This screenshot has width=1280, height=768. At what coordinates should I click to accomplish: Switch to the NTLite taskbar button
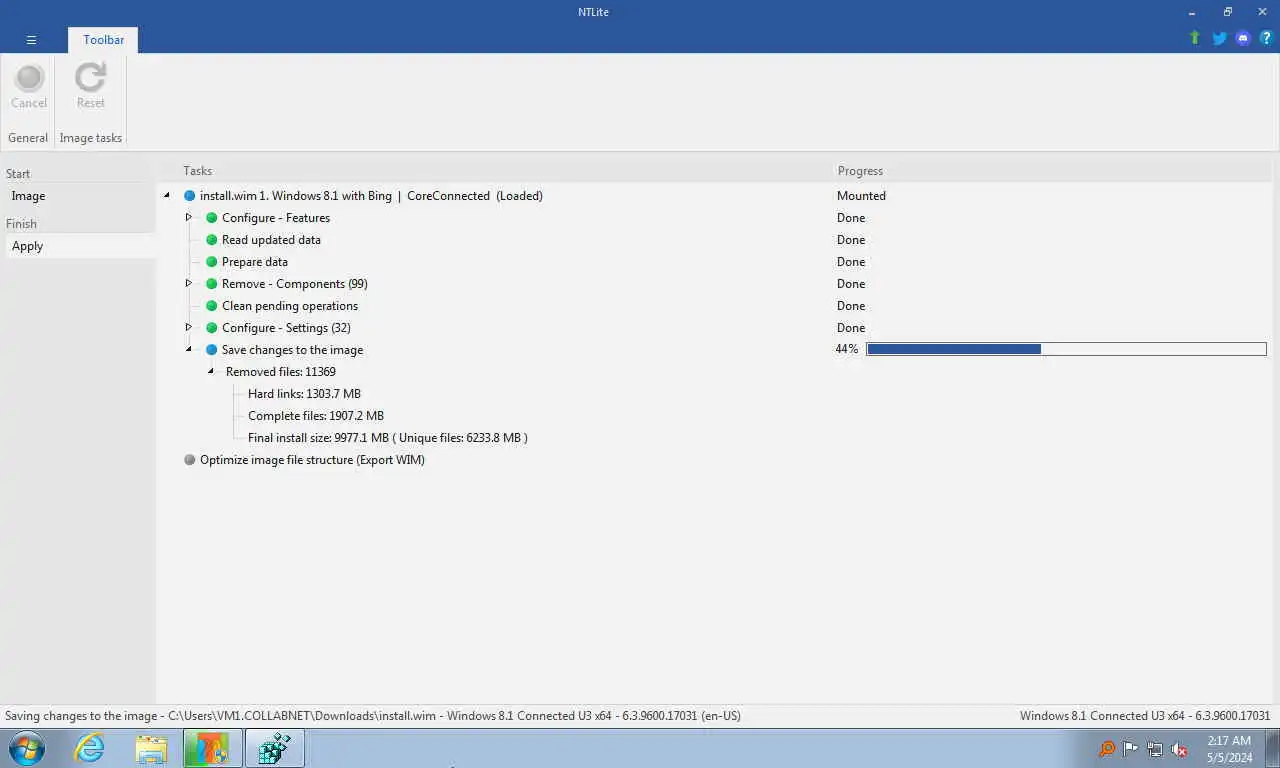coord(212,748)
